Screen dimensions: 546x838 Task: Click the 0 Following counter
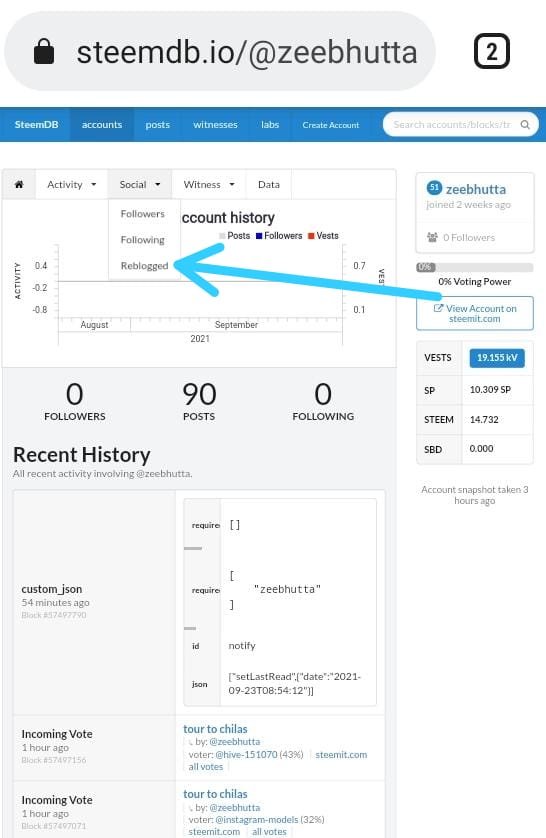[x=323, y=401]
